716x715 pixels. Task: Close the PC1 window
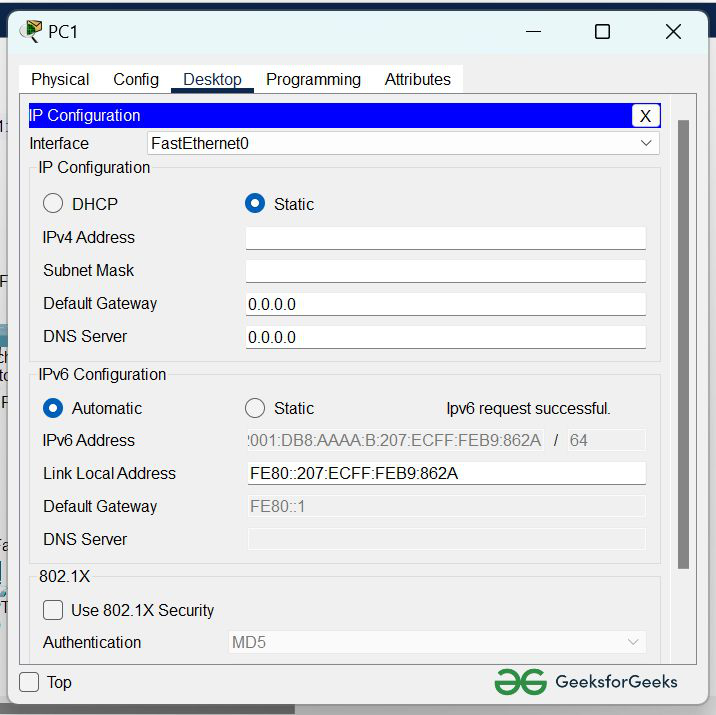(x=673, y=32)
